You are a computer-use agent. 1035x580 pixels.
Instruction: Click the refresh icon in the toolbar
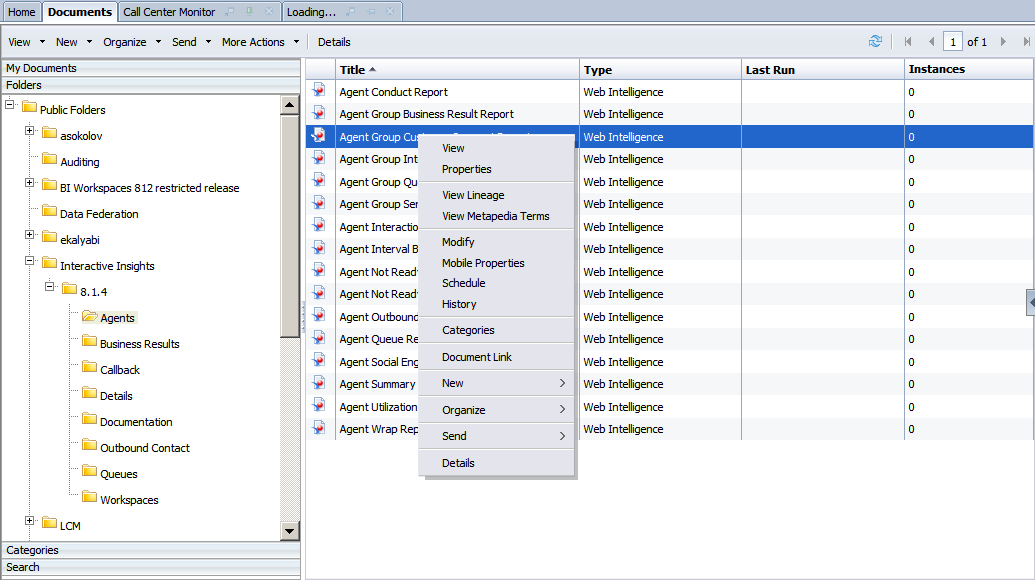pyautogui.click(x=875, y=42)
